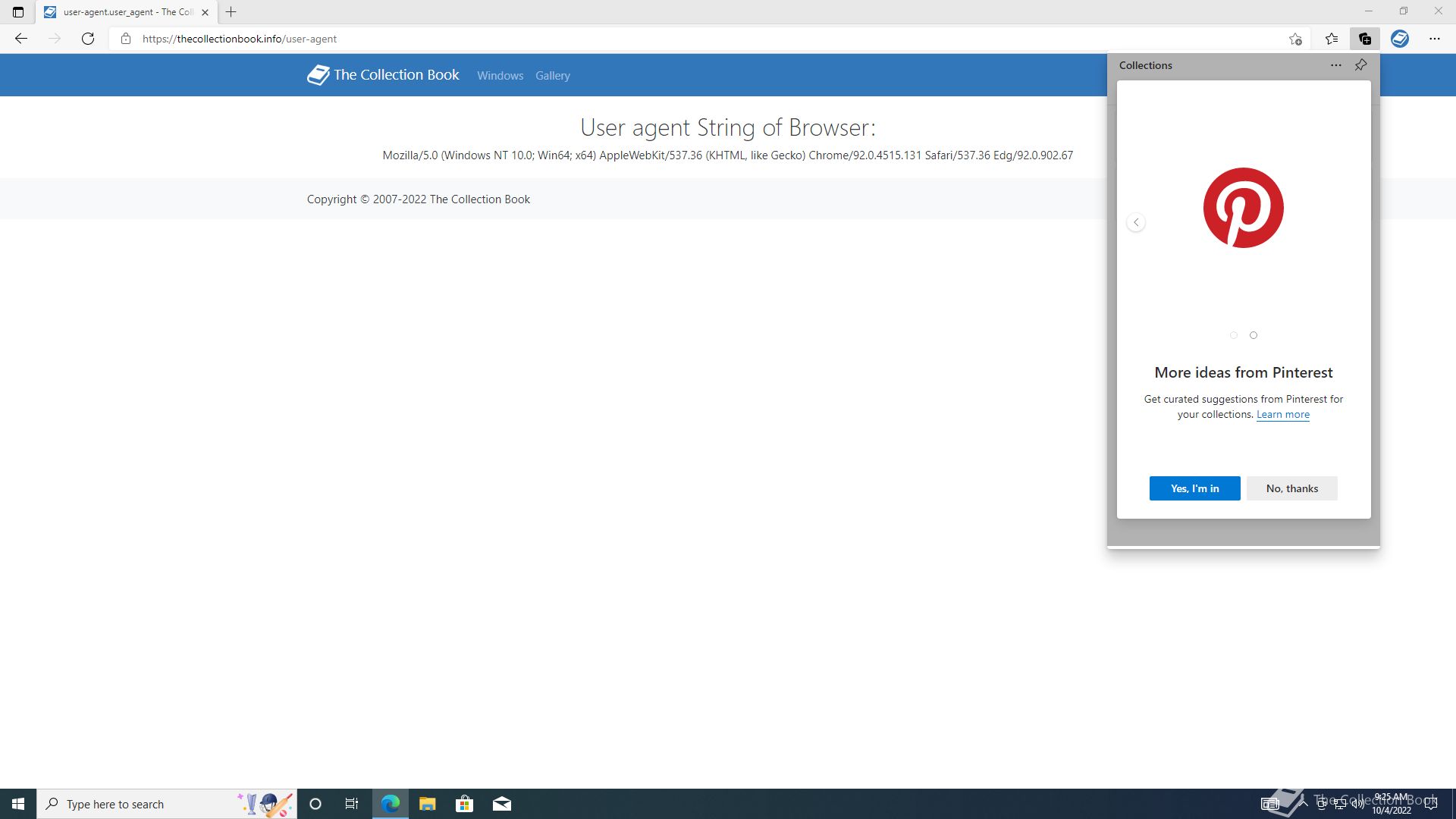Open File Explorer from taskbar
The image size is (1456, 819).
(x=427, y=804)
